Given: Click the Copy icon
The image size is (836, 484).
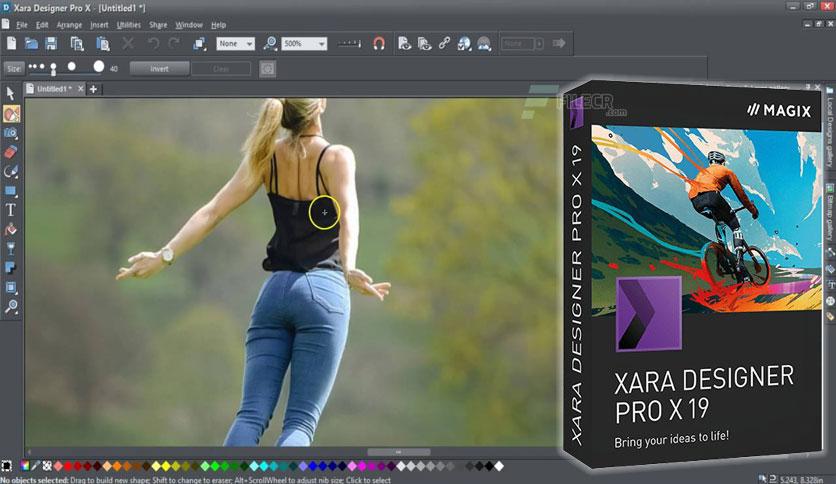Looking at the screenshot, I should 77,44.
